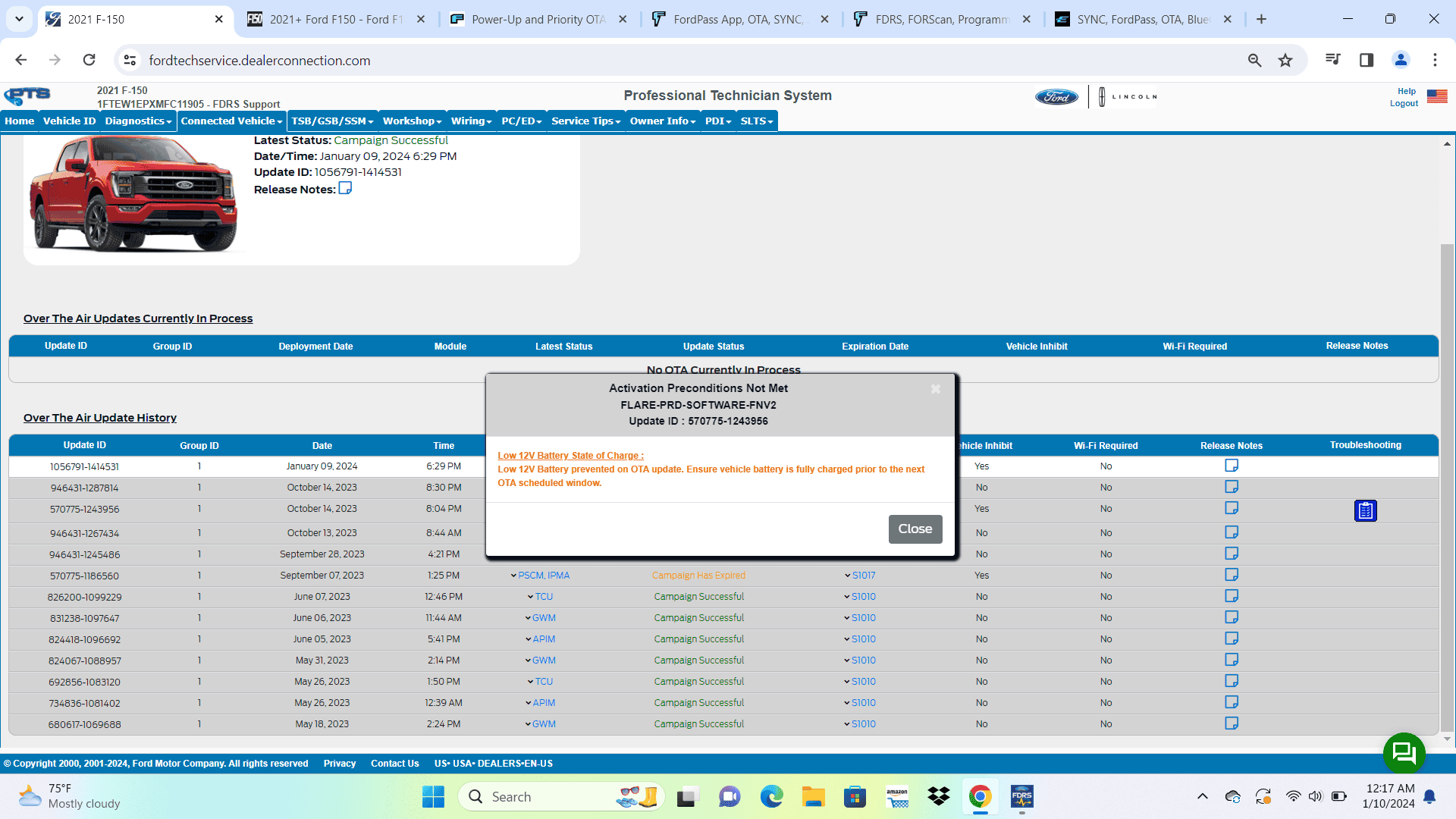Image resolution: width=1456 pixels, height=819 pixels.
Task: Open the Privacy footer link
Action: pyautogui.click(x=339, y=764)
